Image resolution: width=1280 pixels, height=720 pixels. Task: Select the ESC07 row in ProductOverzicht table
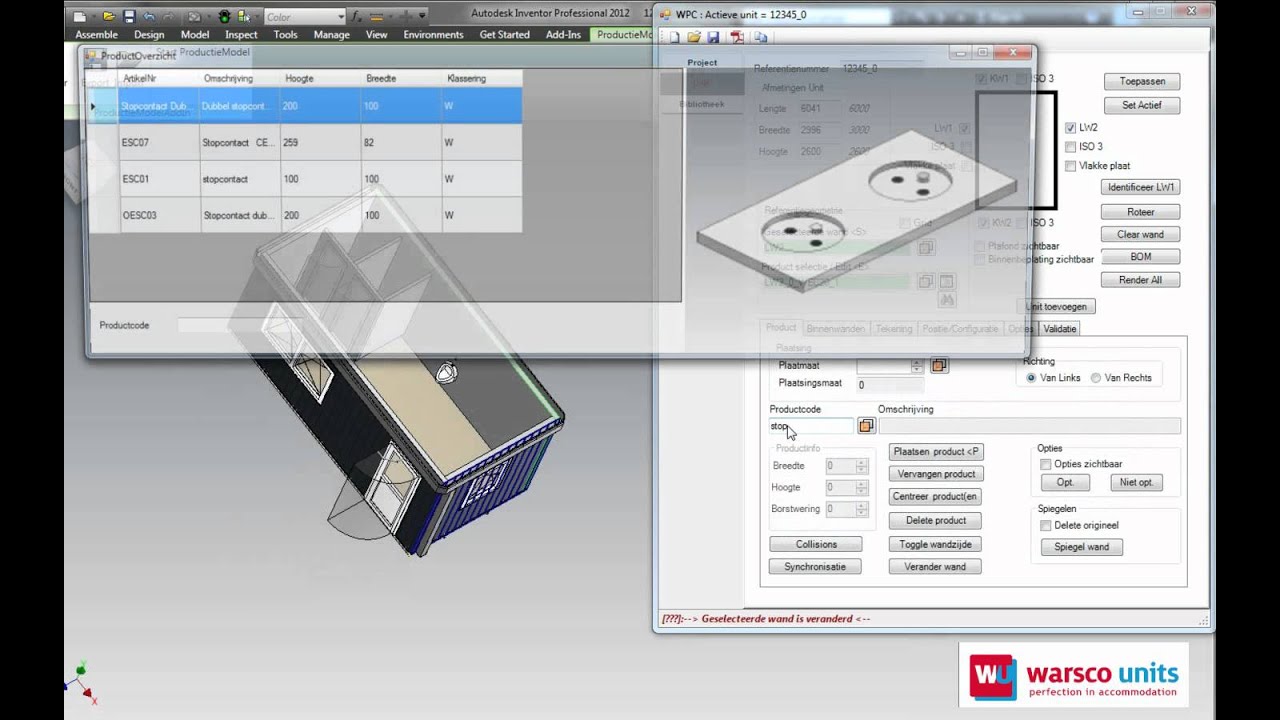[x=305, y=143]
